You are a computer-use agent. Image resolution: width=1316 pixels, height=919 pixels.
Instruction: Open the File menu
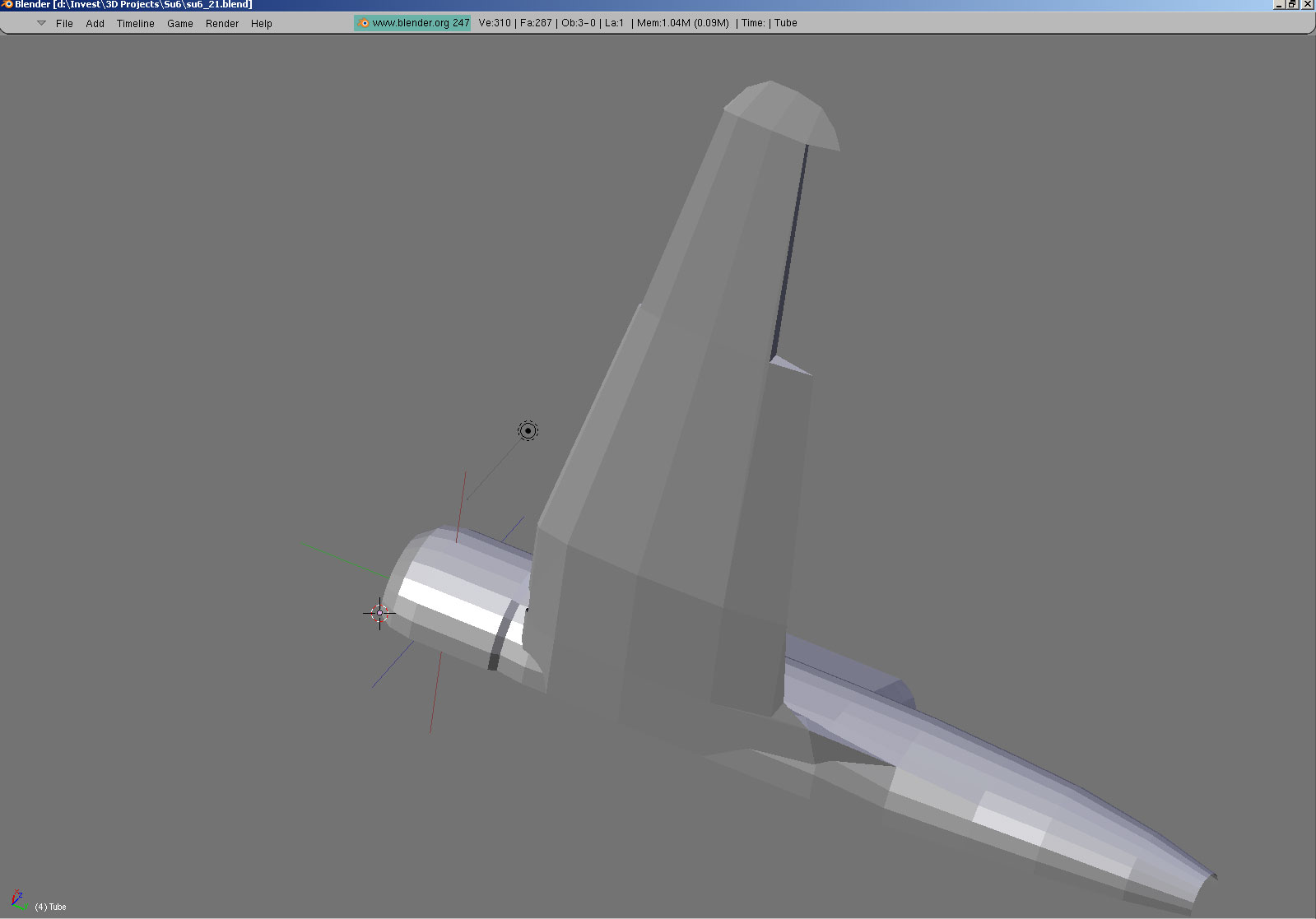(64, 23)
